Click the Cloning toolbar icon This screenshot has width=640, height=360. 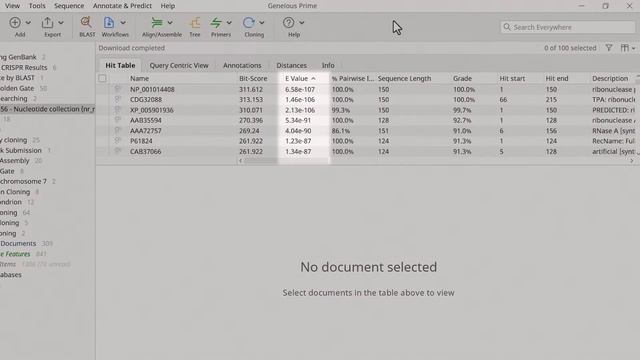249,23
